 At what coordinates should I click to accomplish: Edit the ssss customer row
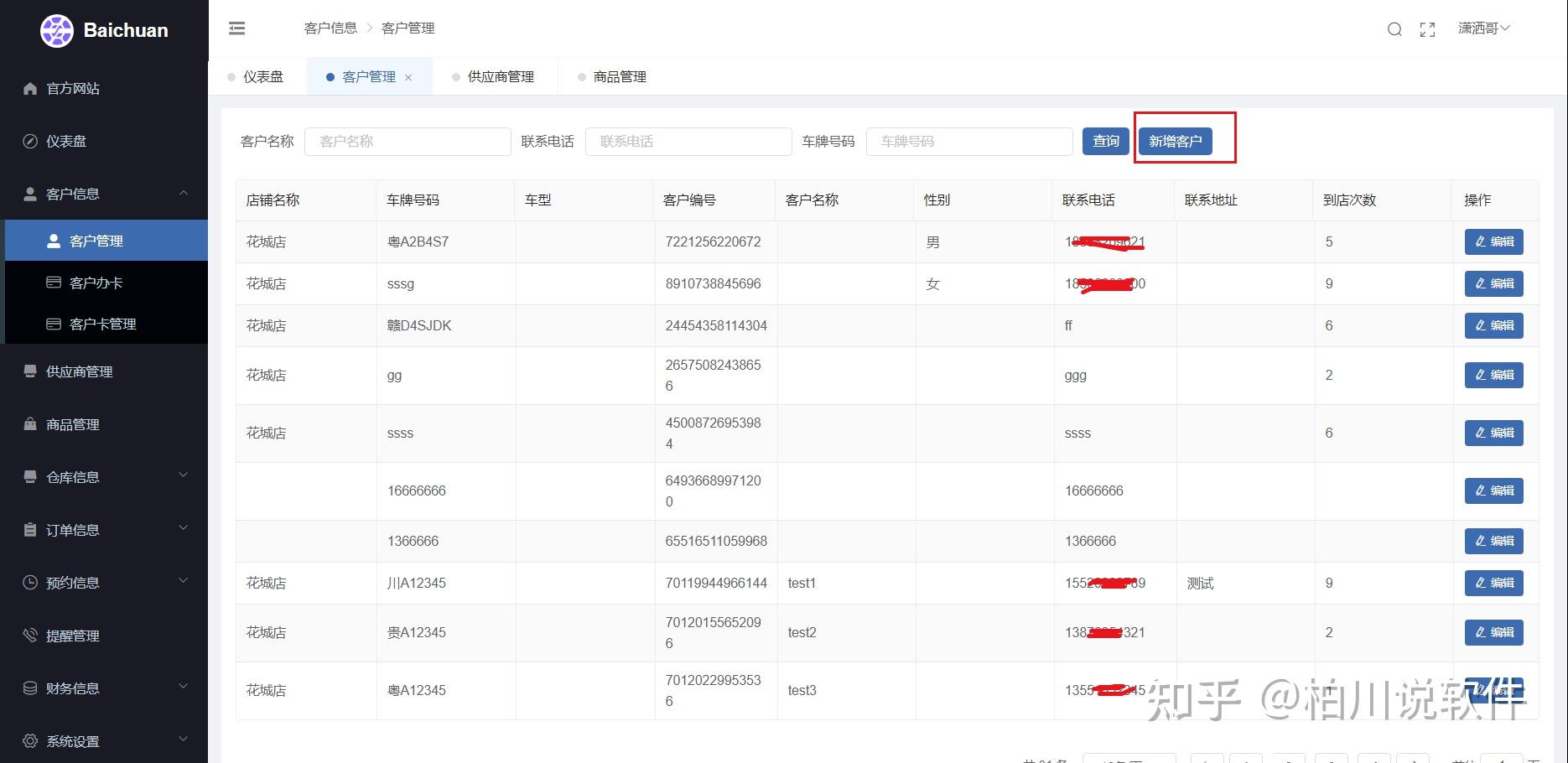coord(1493,433)
